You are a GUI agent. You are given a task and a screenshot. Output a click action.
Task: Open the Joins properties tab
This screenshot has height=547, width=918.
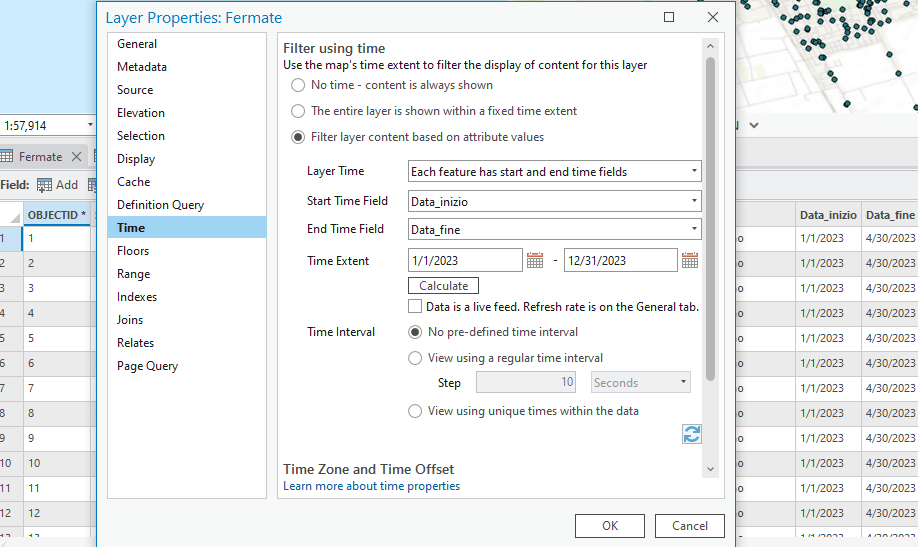(130, 320)
